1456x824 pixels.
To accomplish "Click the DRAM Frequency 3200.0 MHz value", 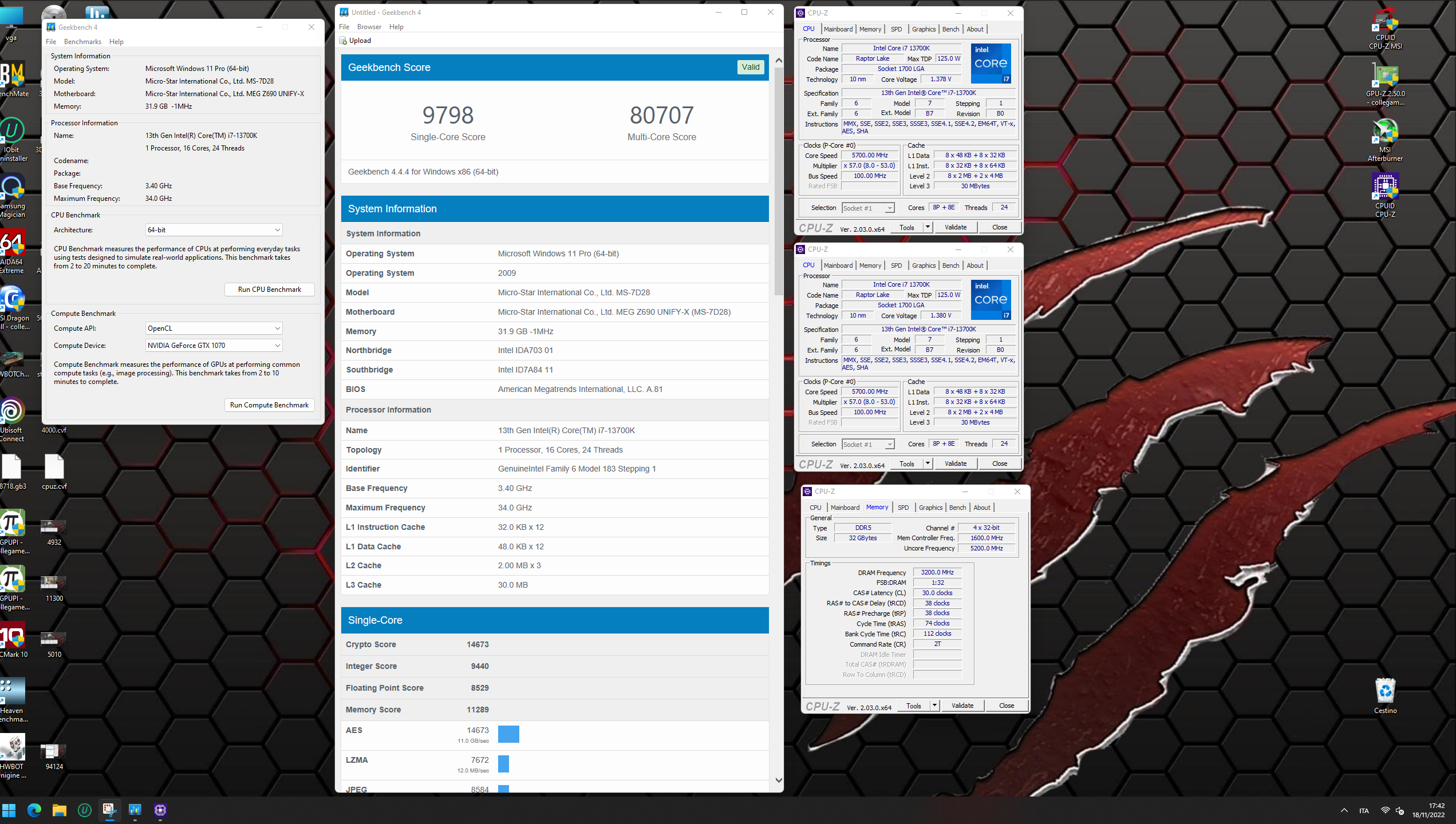I will pos(937,573).
